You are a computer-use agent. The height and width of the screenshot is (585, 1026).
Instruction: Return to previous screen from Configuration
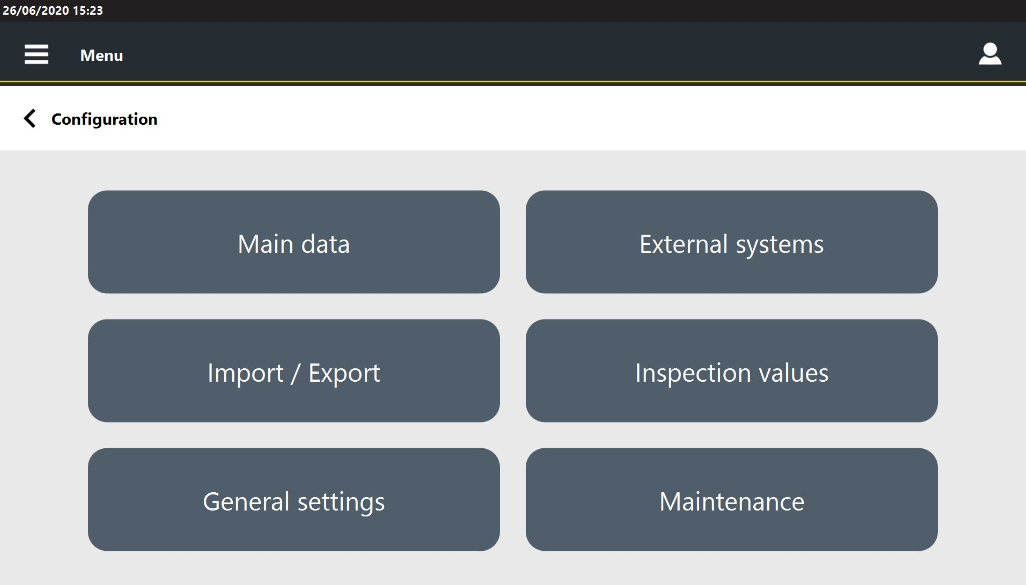coord(30,119)
